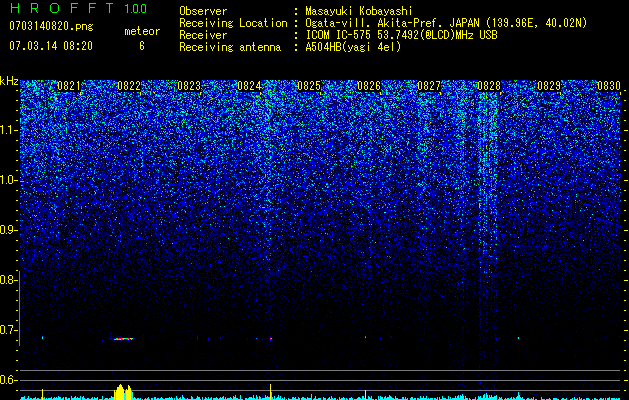The height and width of the screenshot is (400, 629).
Task: Click the 0823 time marker
Action: pyautogui.click(x=189, y=85)
